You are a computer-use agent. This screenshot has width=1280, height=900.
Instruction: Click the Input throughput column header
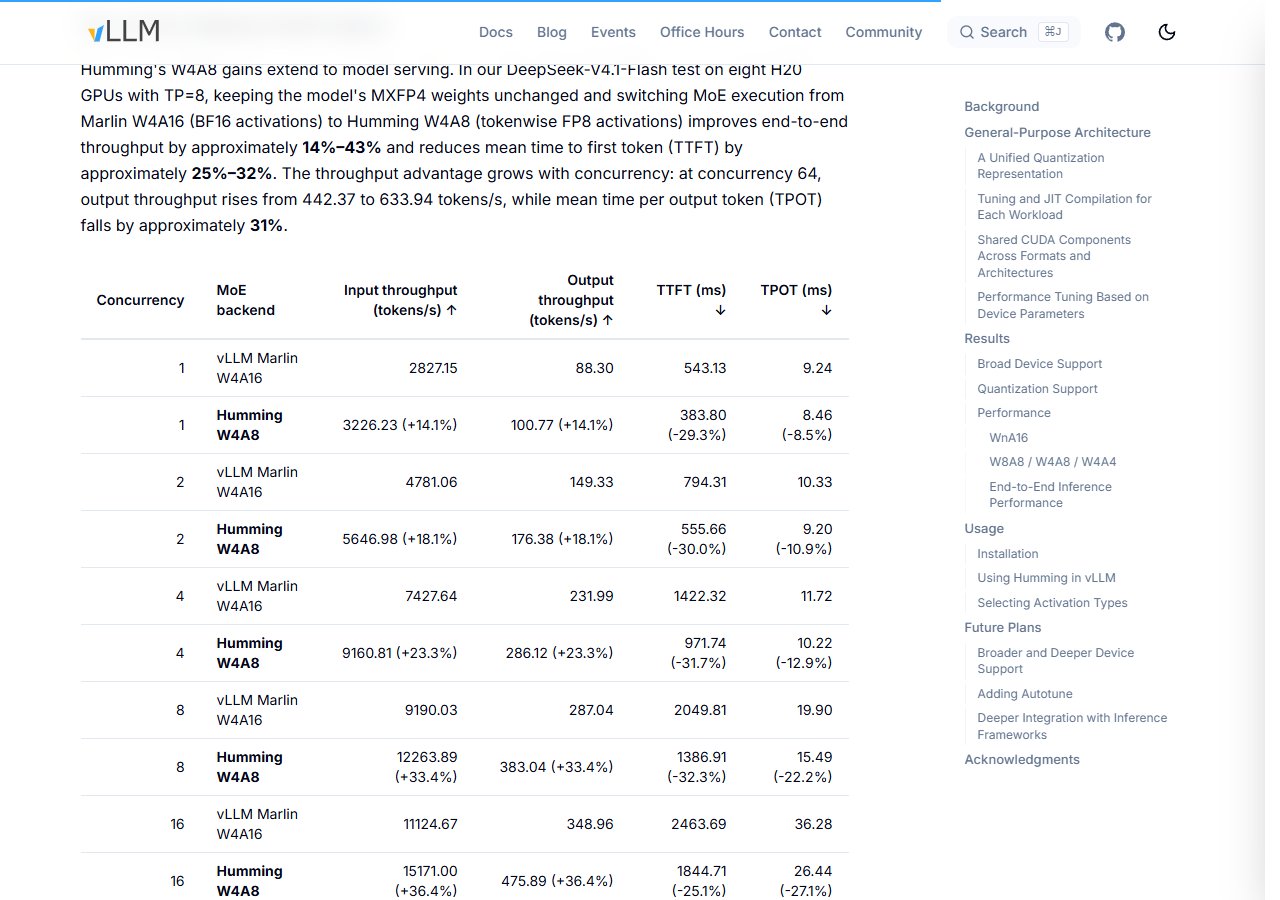point(400,300)
